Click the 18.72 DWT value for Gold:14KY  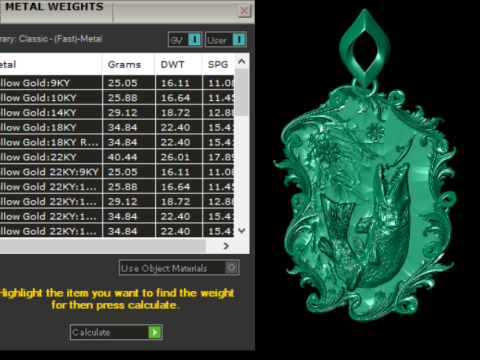click(x=179, y=112)
